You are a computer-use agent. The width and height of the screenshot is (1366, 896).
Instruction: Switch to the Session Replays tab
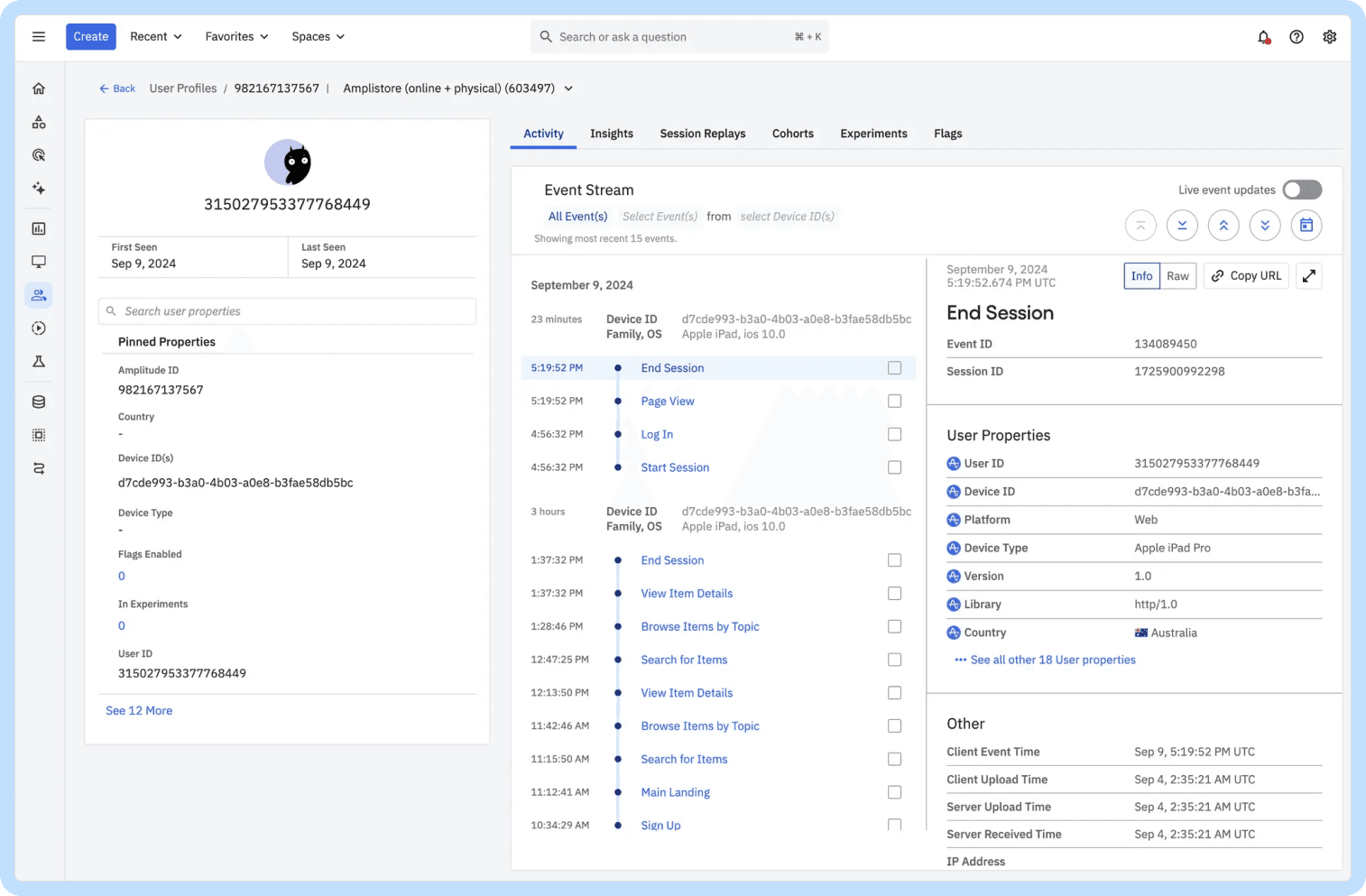click(x=702, y=134)
